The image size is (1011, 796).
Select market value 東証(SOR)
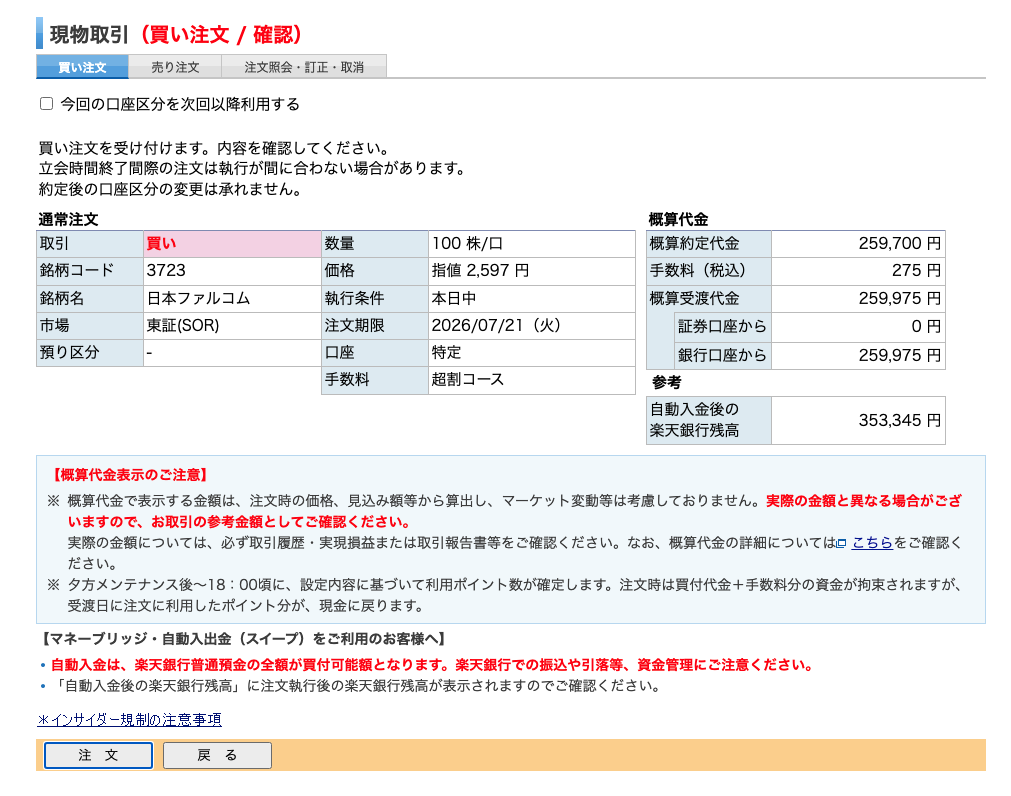(183, 325)
